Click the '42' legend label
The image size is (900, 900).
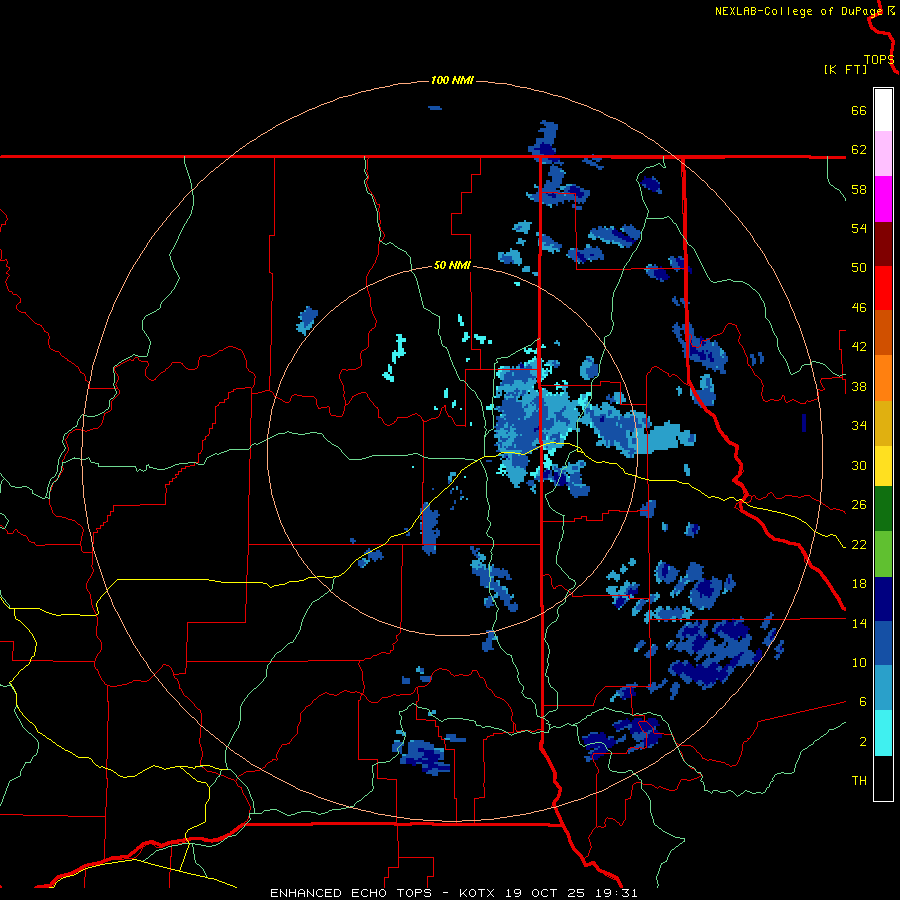859,347
